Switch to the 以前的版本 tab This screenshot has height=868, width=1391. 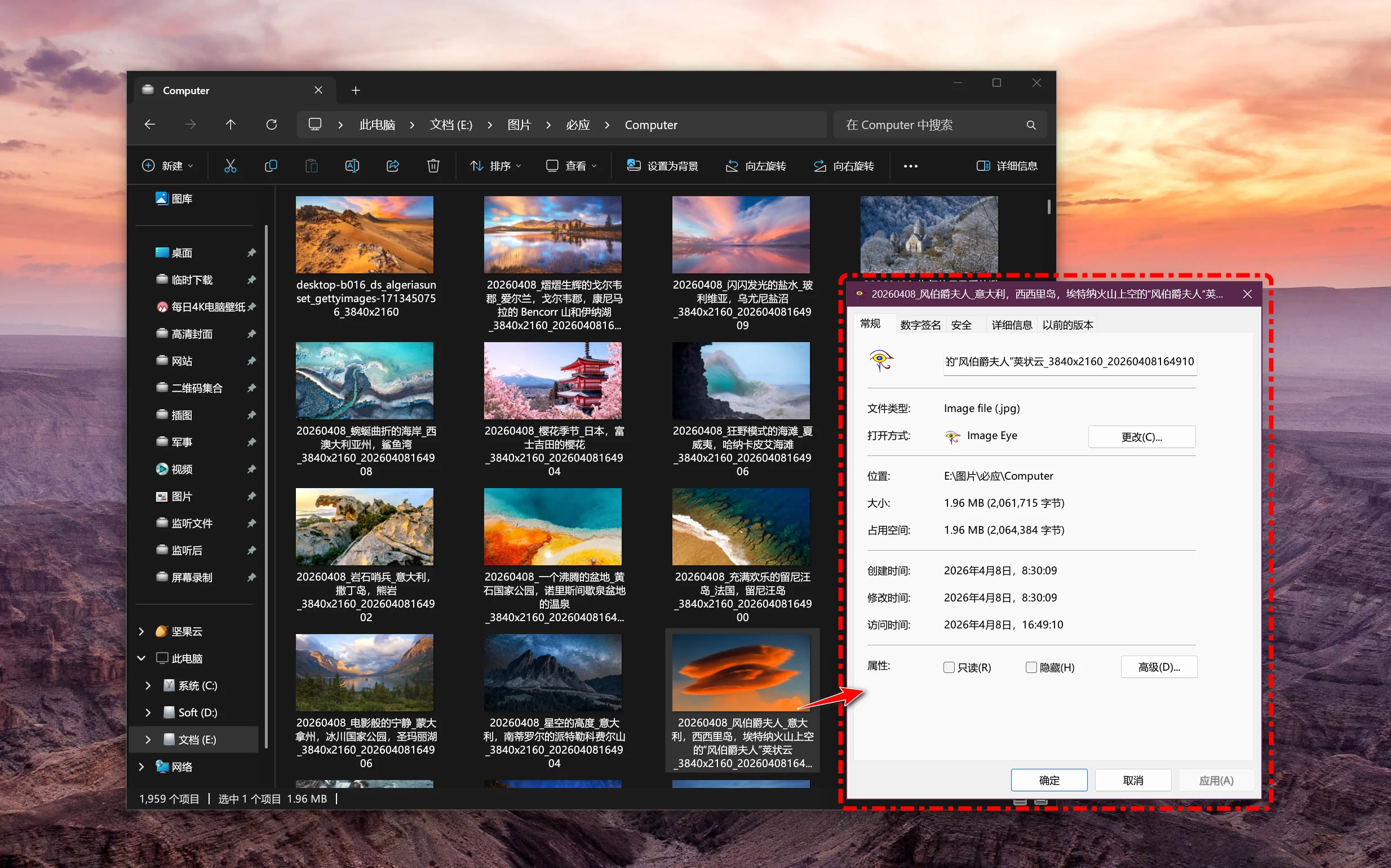coord(1067,325)
